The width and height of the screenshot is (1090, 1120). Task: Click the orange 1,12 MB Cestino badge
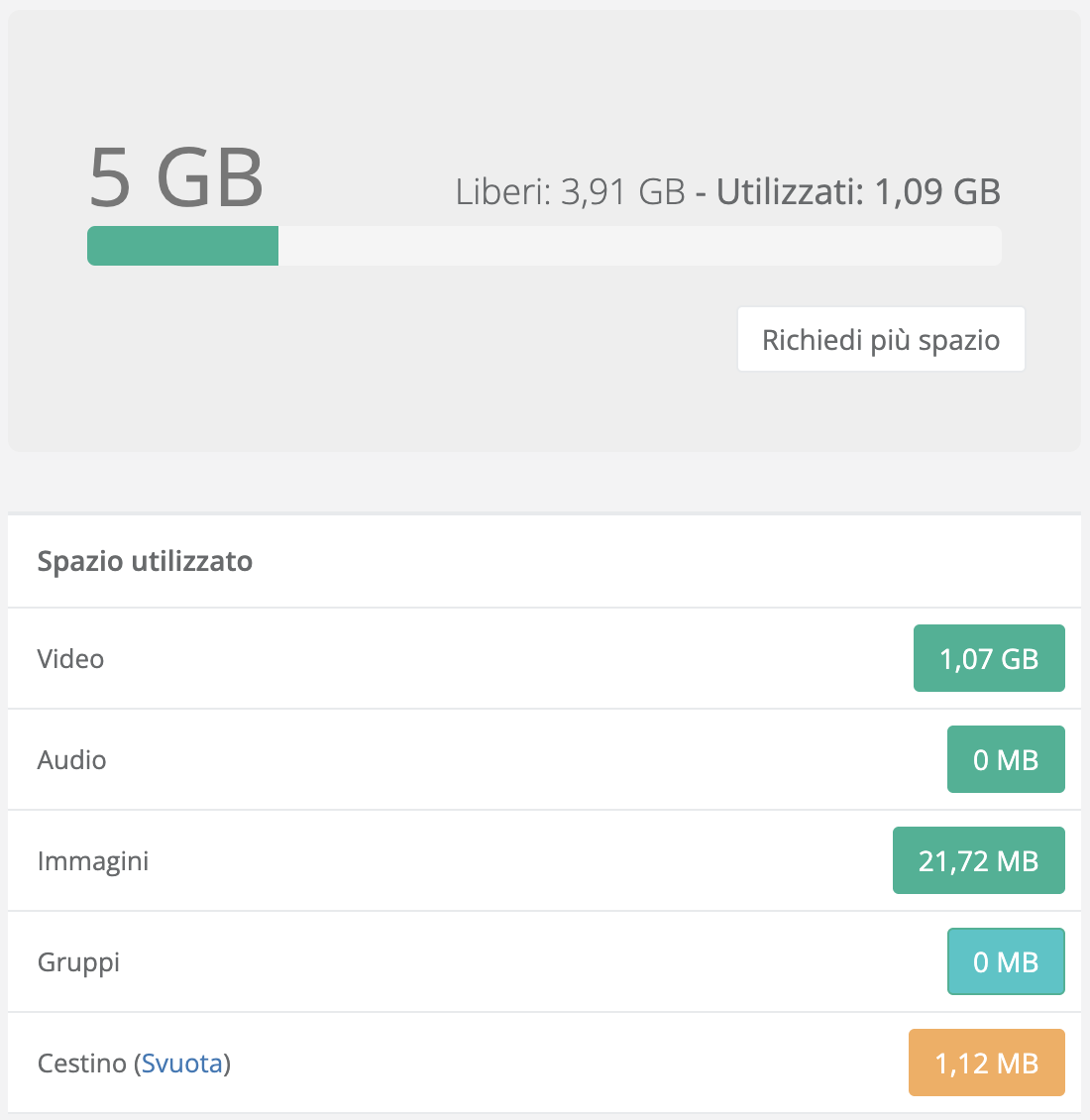[x=986, y=1063]
